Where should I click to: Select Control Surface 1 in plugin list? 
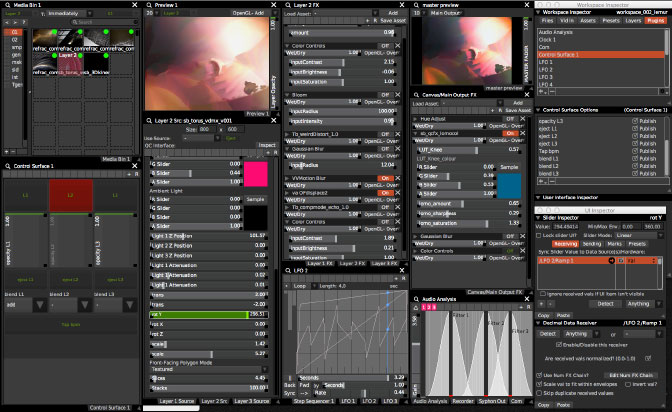[601, 54]
